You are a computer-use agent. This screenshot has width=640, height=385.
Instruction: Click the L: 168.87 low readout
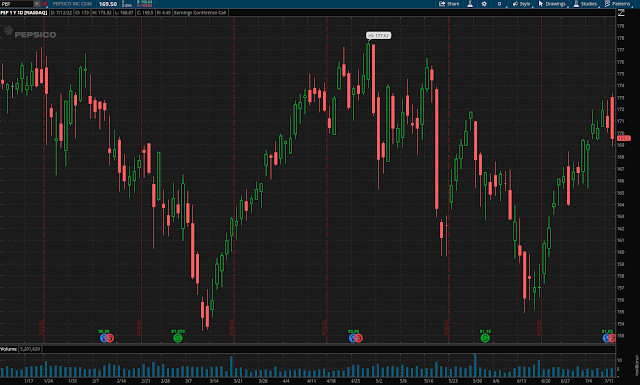tap(124, 13)
